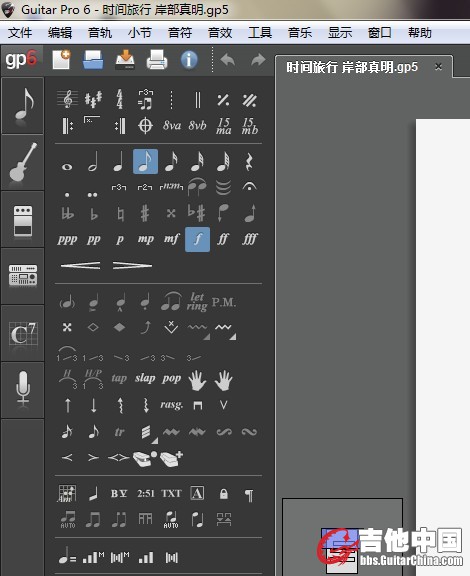Image resolution: width=470 pixels, height=576 pixels.
Task: Insert TXT text annotation
Action: point(171,493)
